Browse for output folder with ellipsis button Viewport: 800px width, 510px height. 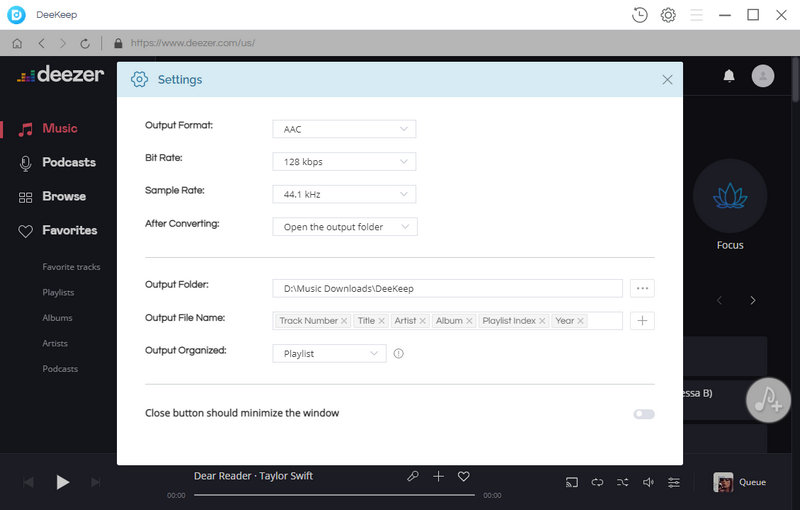pos(642,288)
